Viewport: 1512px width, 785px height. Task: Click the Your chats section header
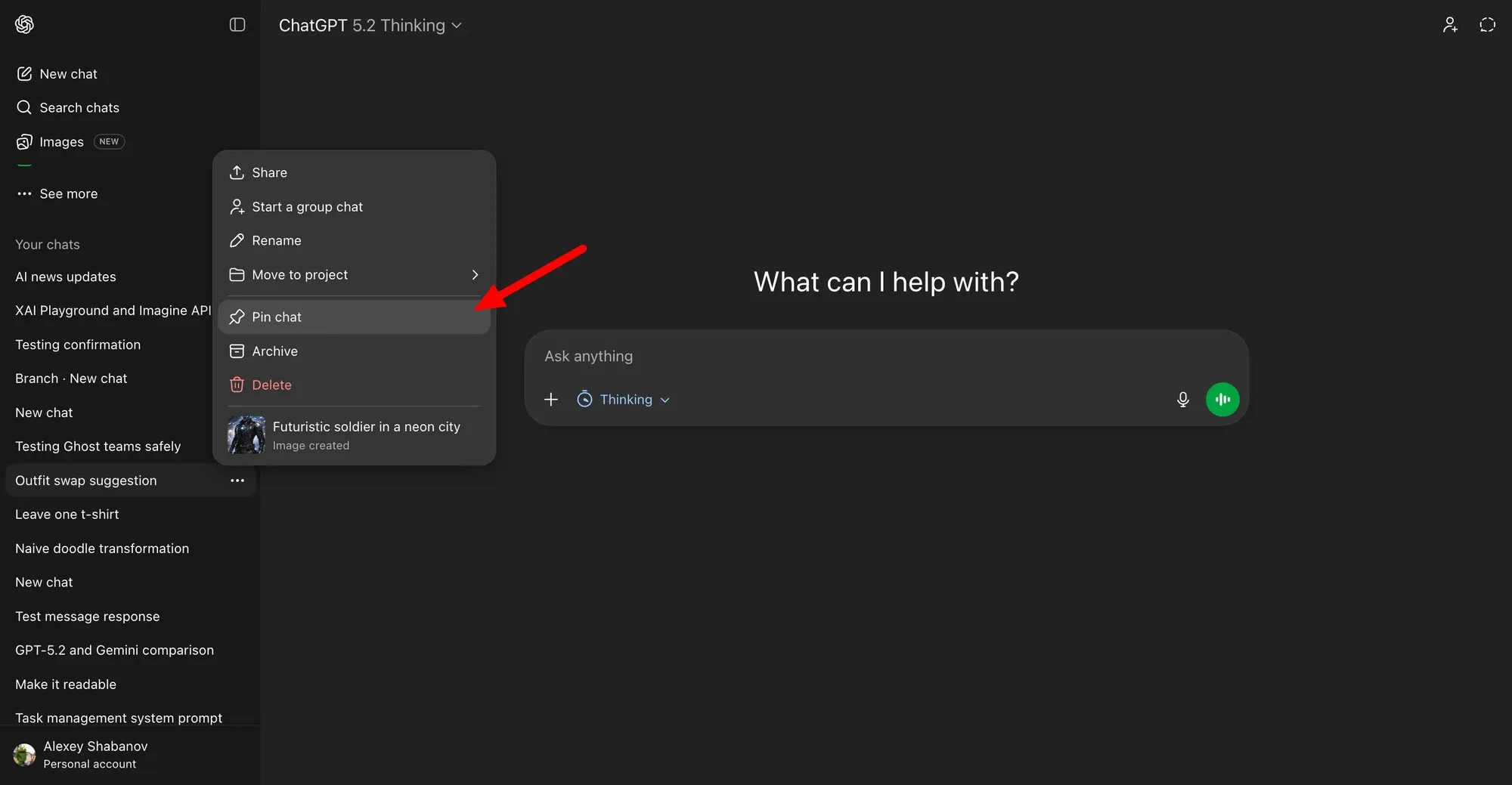(x=48, y=245)
